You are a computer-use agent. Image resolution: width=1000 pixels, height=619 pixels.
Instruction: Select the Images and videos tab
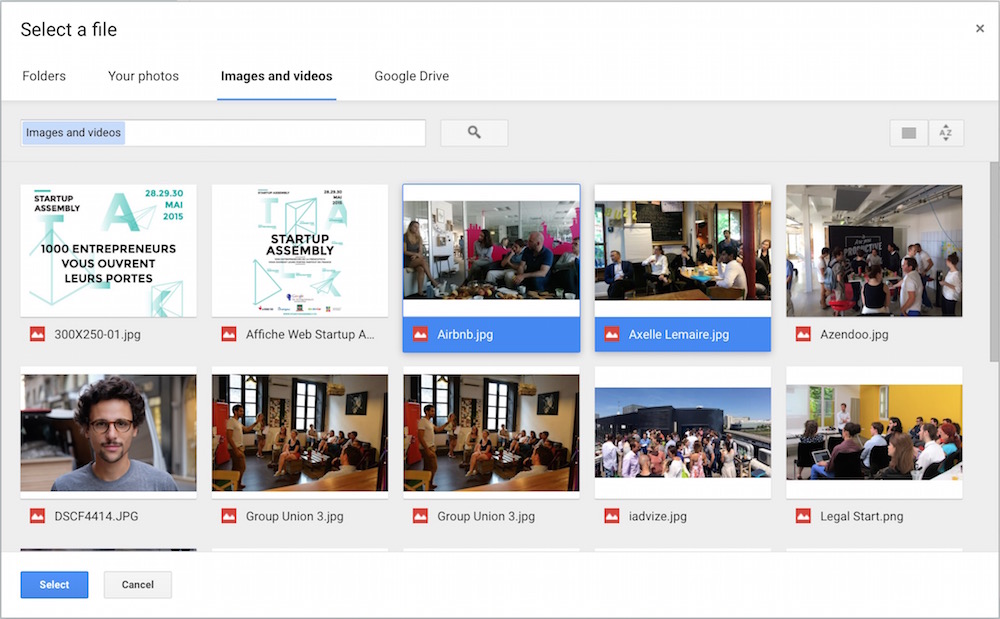[x=277, y=76]
